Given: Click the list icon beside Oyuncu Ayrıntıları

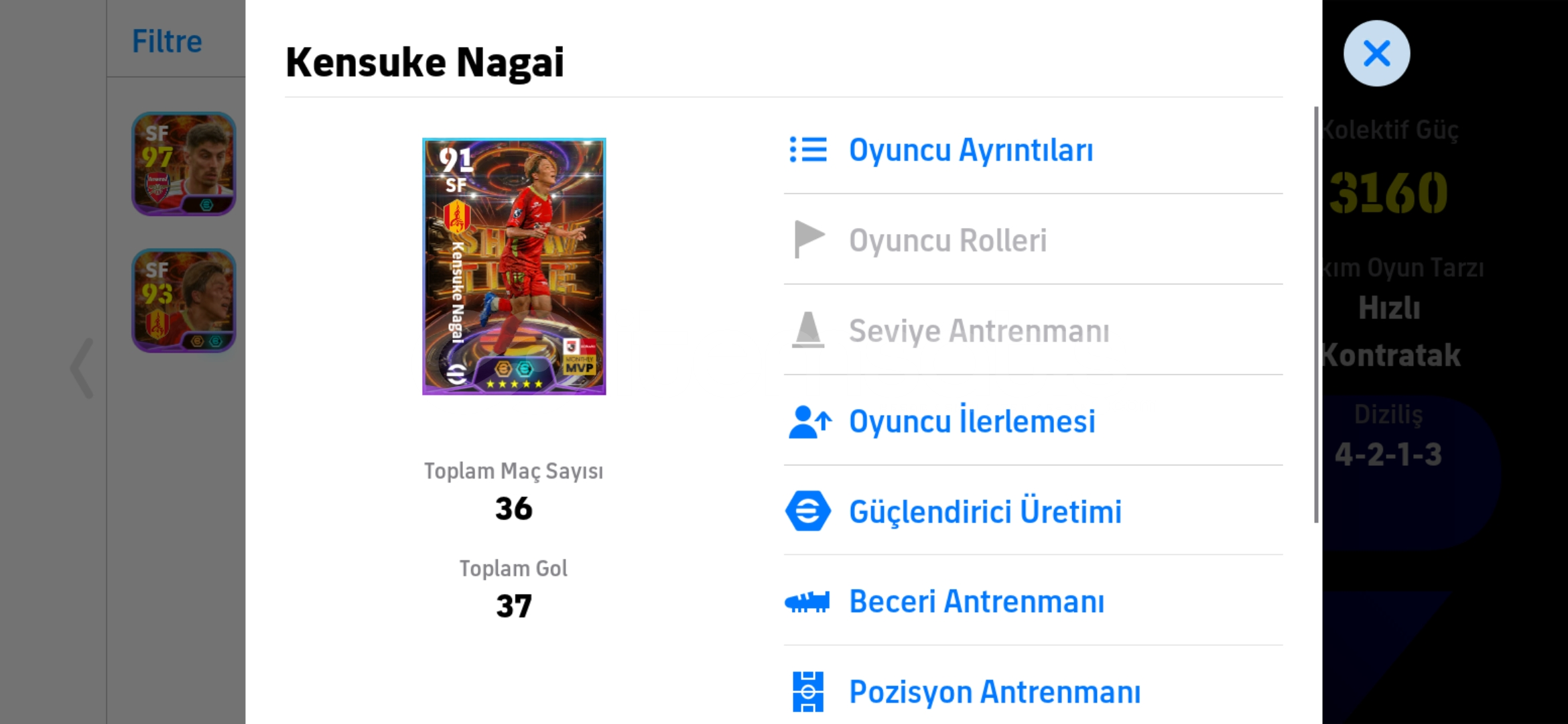Looking at the screenshot, I should tap(808, 149).
